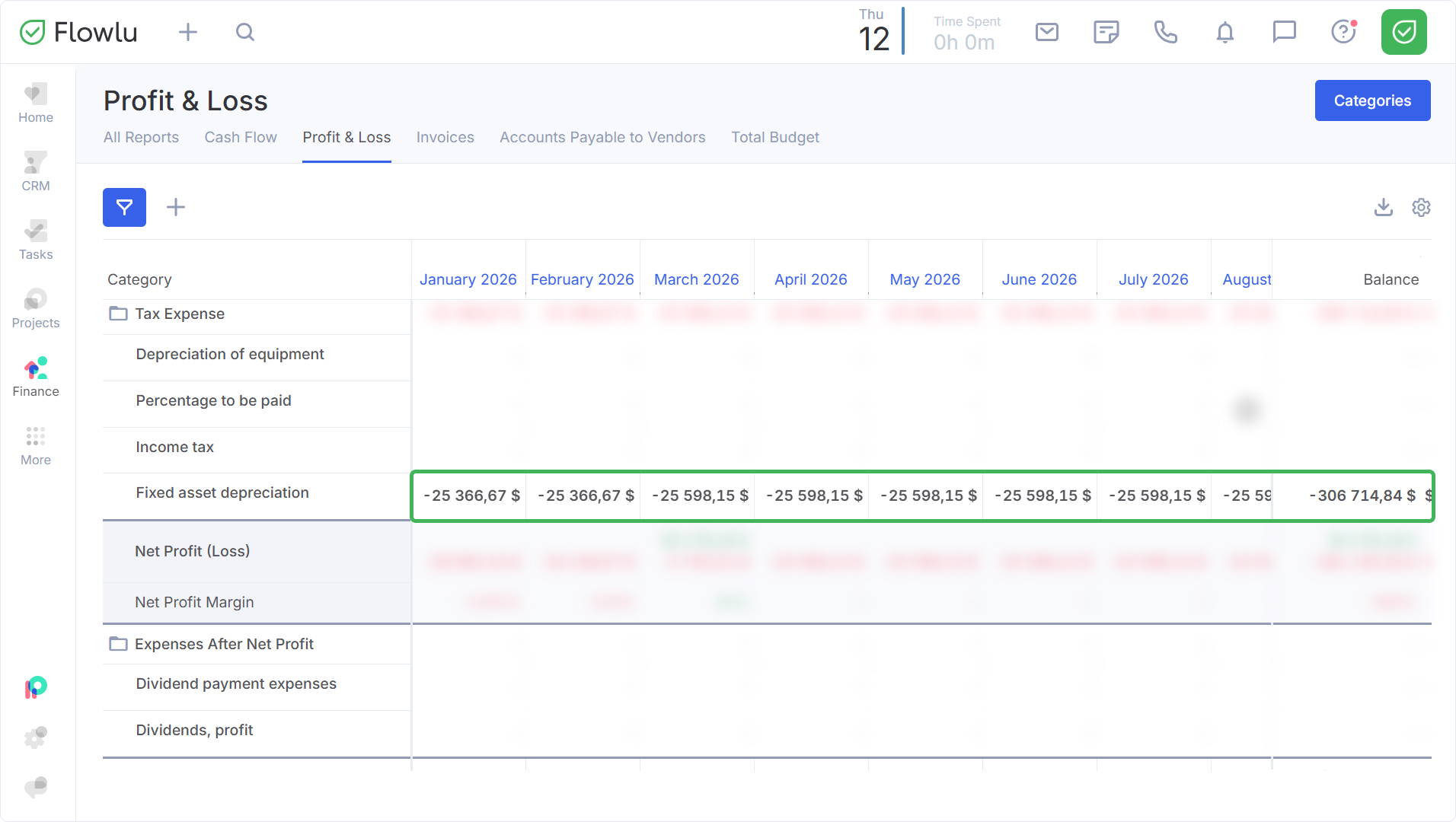Viewport: 1456px width, 822px height.
Task: Open the help question mark icon
Action: [x=1343, y=32]
